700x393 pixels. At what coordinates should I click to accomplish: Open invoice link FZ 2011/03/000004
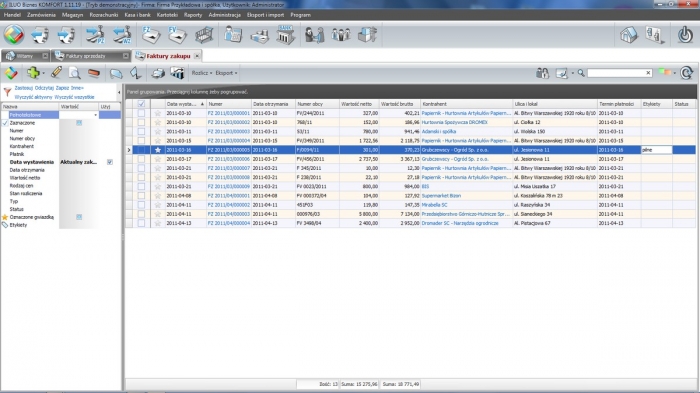[x=229, y=141]
